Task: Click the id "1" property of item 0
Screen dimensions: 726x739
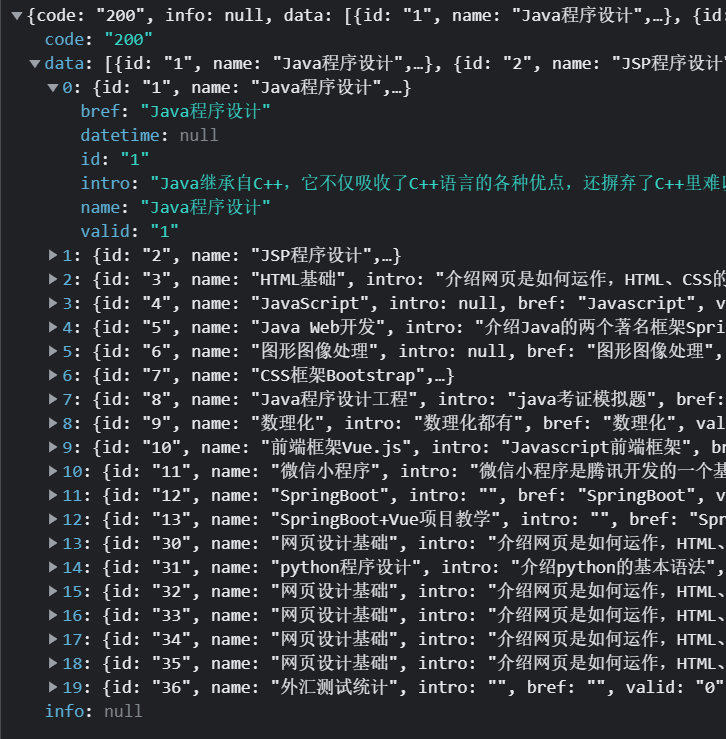Action: pos(115,160)
